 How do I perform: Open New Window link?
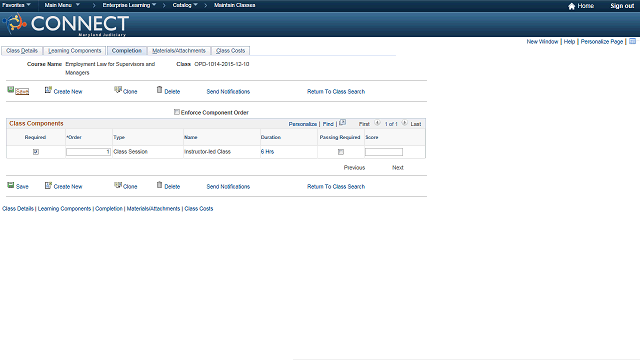click(x=542, y=42)
